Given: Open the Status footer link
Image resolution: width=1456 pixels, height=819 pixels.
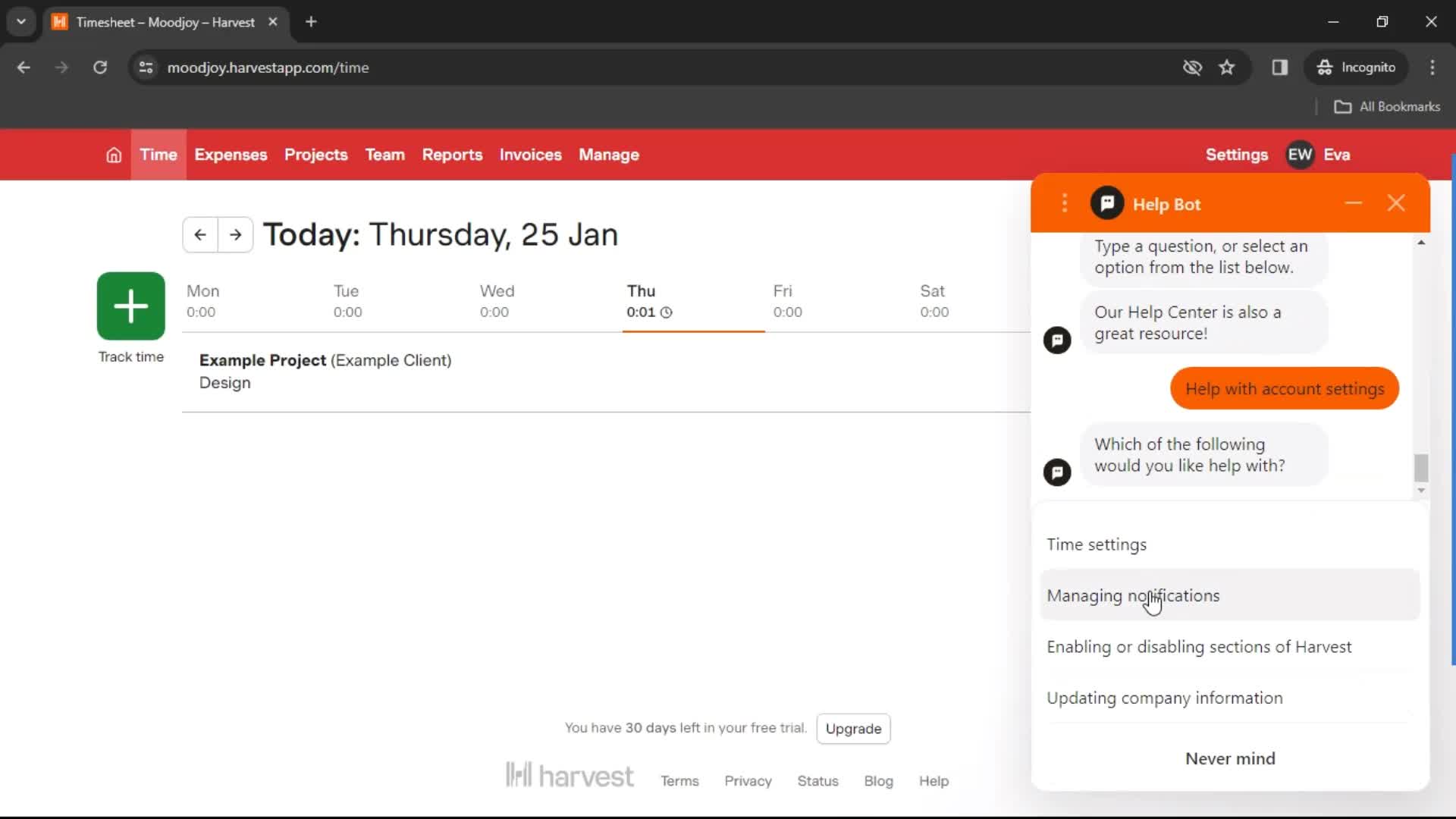Looking at the screenshot, I should (x=817, y=781).
